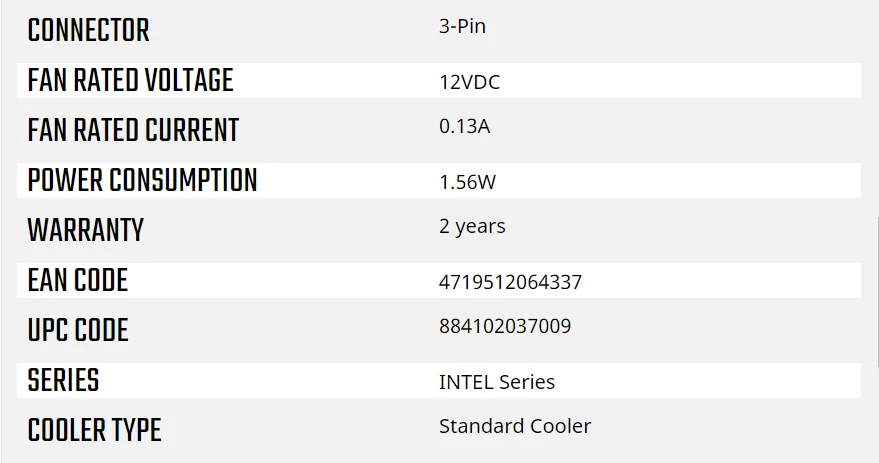Select the 12VDC voltage value
879x463 pixels.
click(x=469, y=83)
